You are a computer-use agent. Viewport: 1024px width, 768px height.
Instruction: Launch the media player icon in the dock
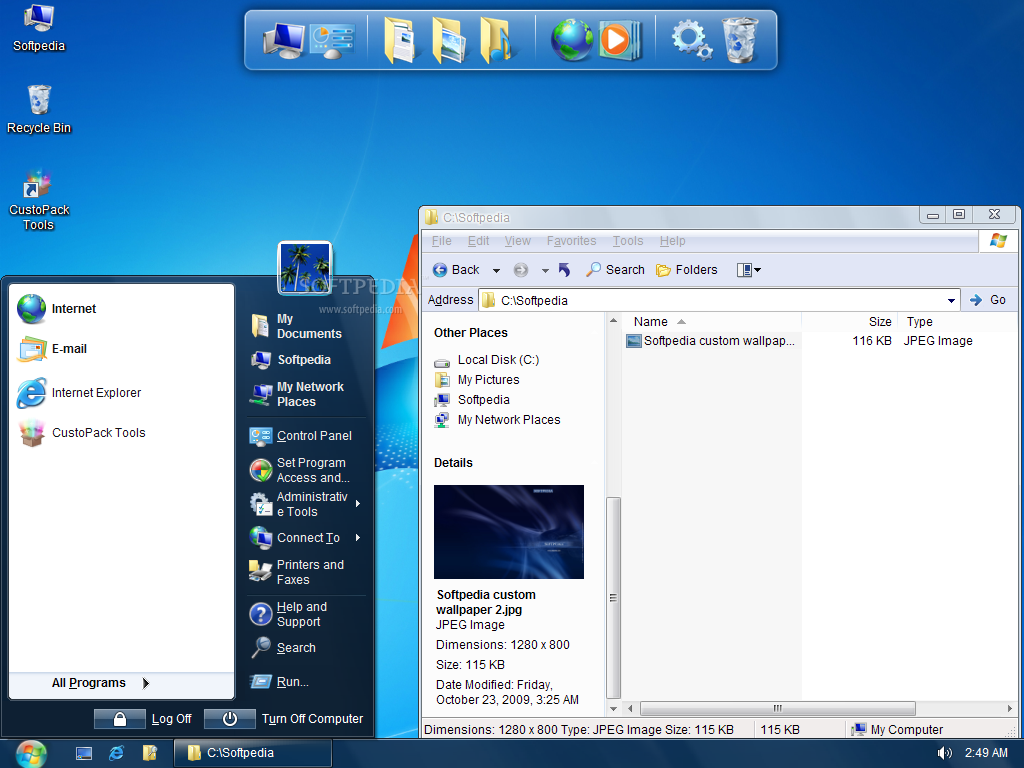(x=619, y=40)
